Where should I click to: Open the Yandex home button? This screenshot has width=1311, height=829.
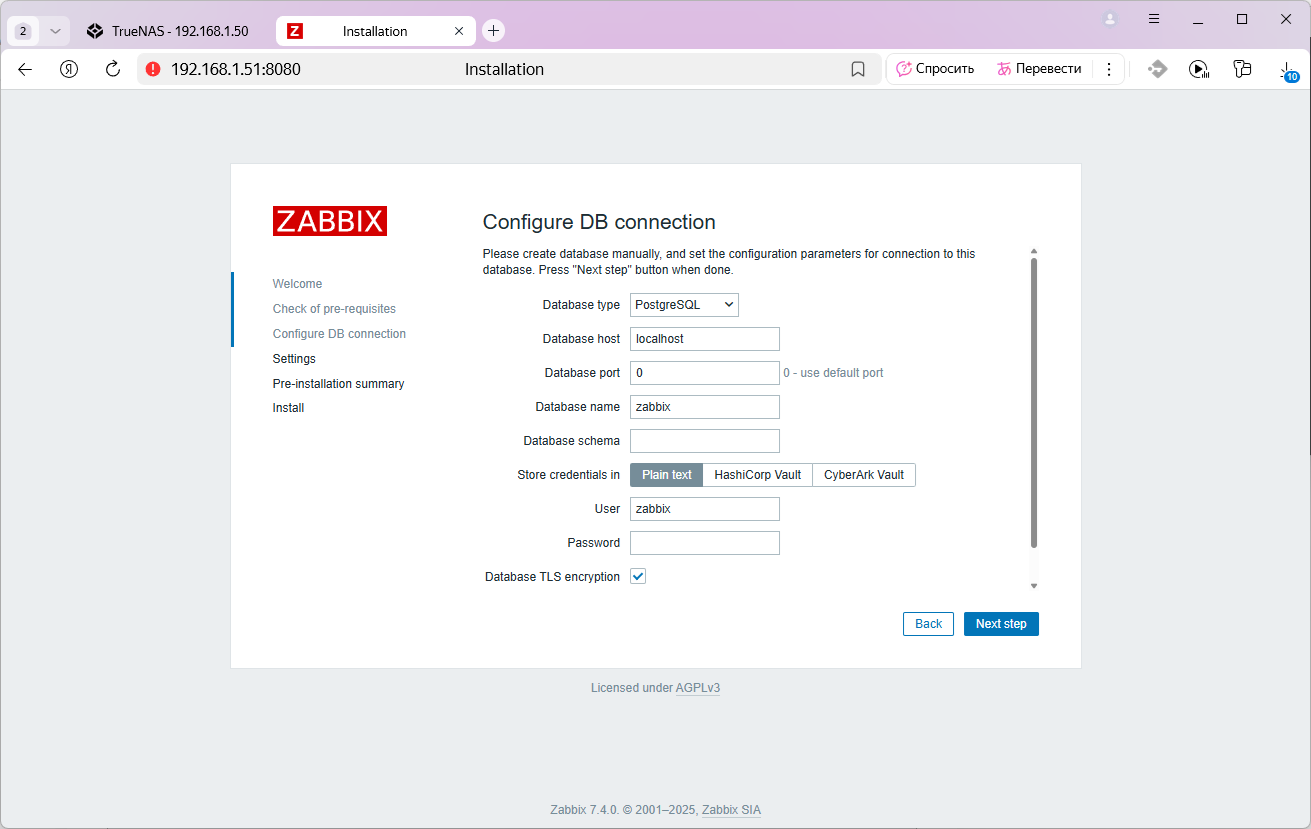click(x=69, y=69)
